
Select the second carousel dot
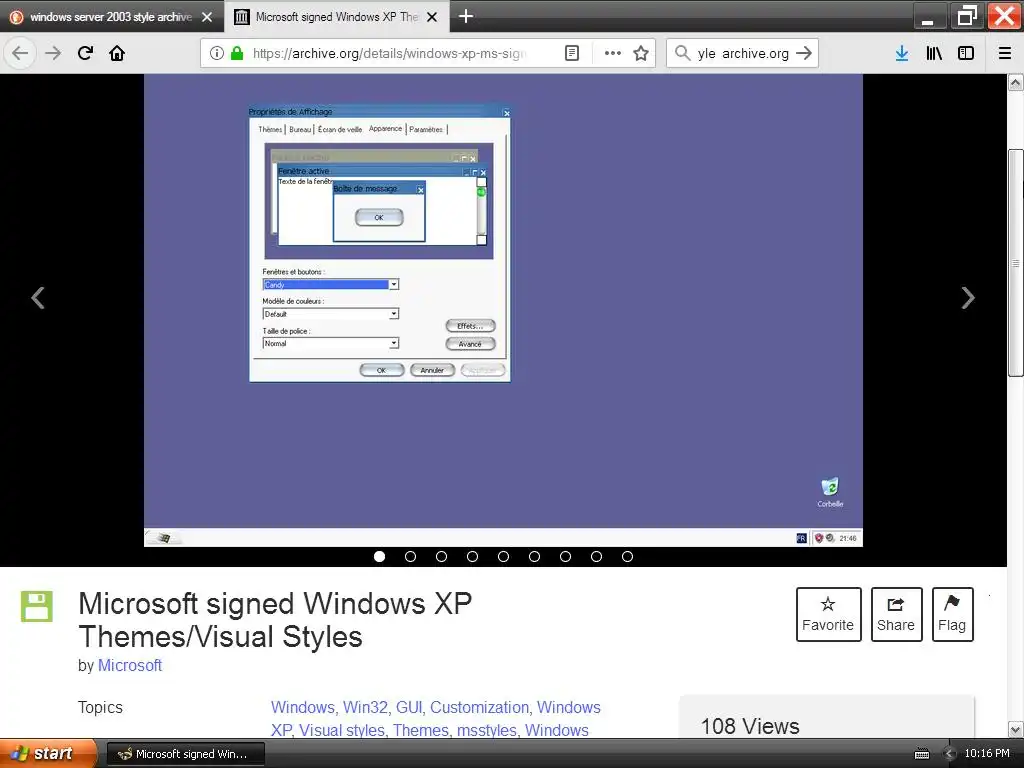coord(410,556)
